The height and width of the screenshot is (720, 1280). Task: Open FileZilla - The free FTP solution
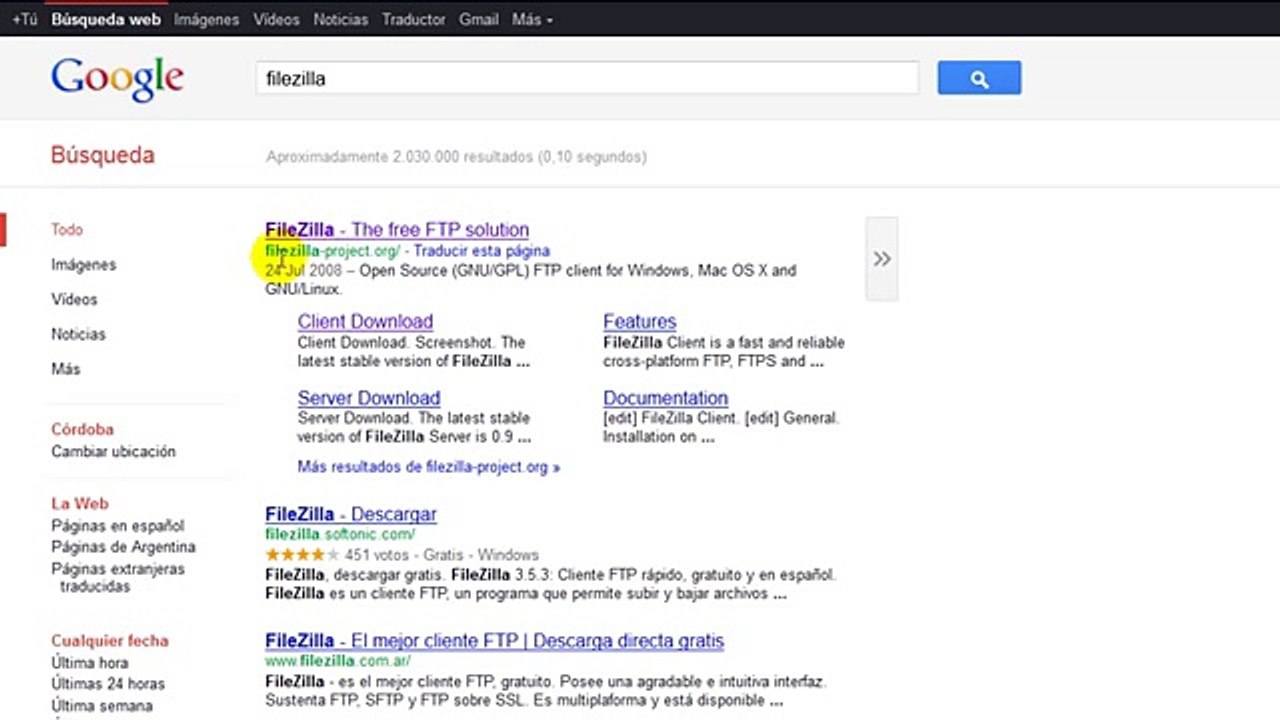(397, 230)
